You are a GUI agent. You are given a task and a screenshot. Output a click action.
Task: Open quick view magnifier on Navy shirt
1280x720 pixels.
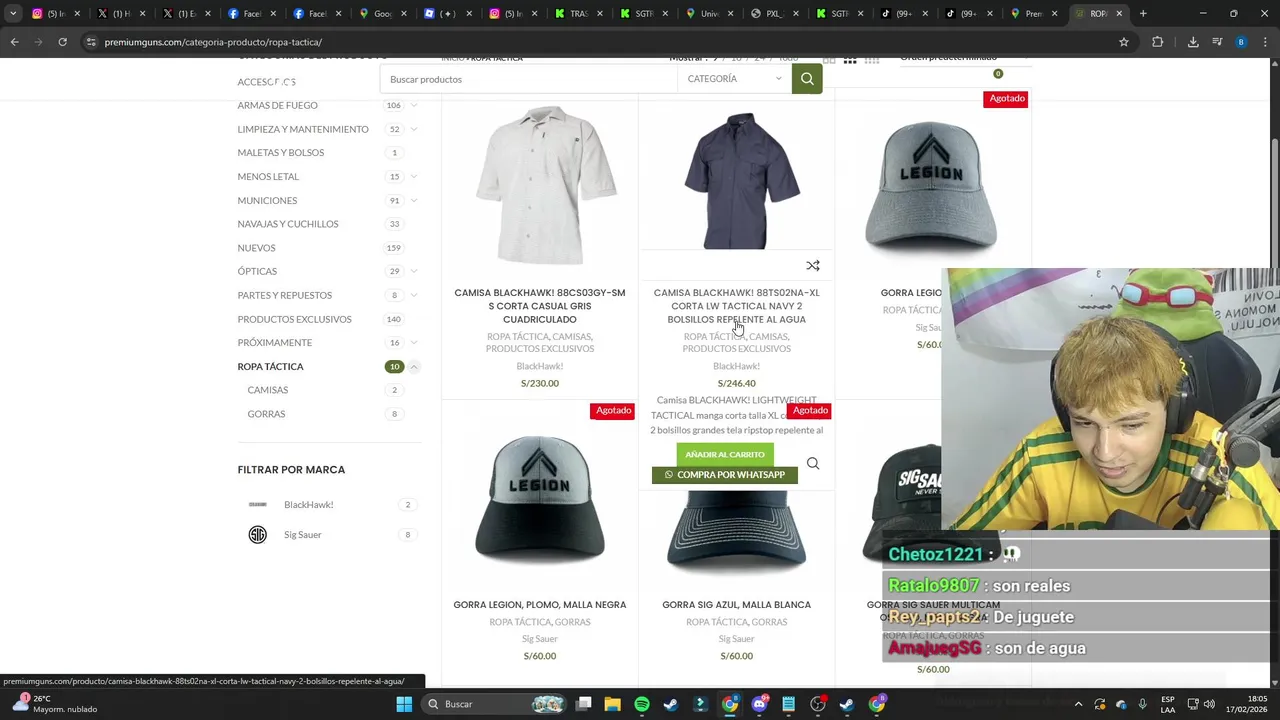pyautogui.click(x=813, y=464)
